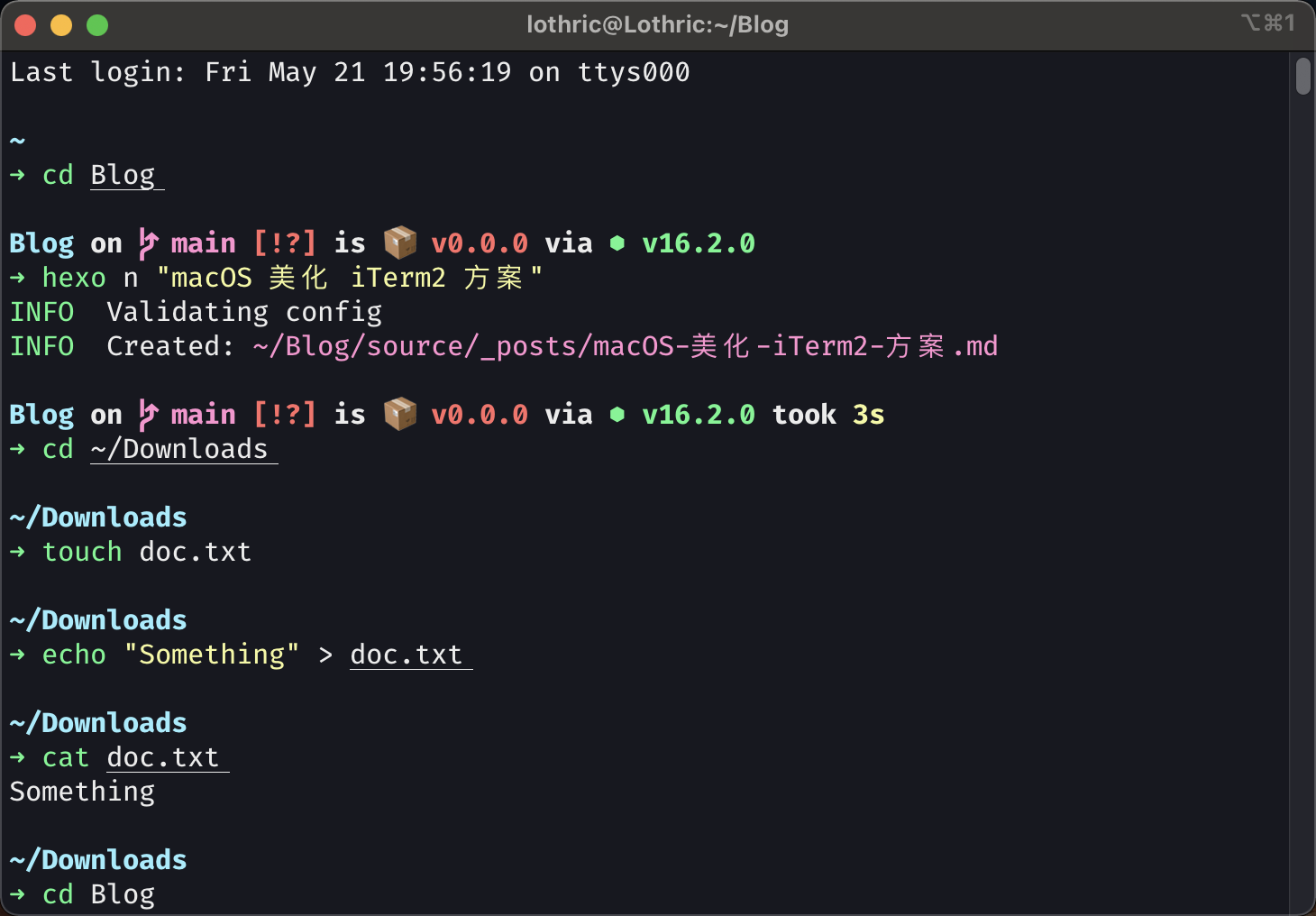Click the green zoom window button
The width and height of the screenshot is (1316, 916).
(97, 25)
